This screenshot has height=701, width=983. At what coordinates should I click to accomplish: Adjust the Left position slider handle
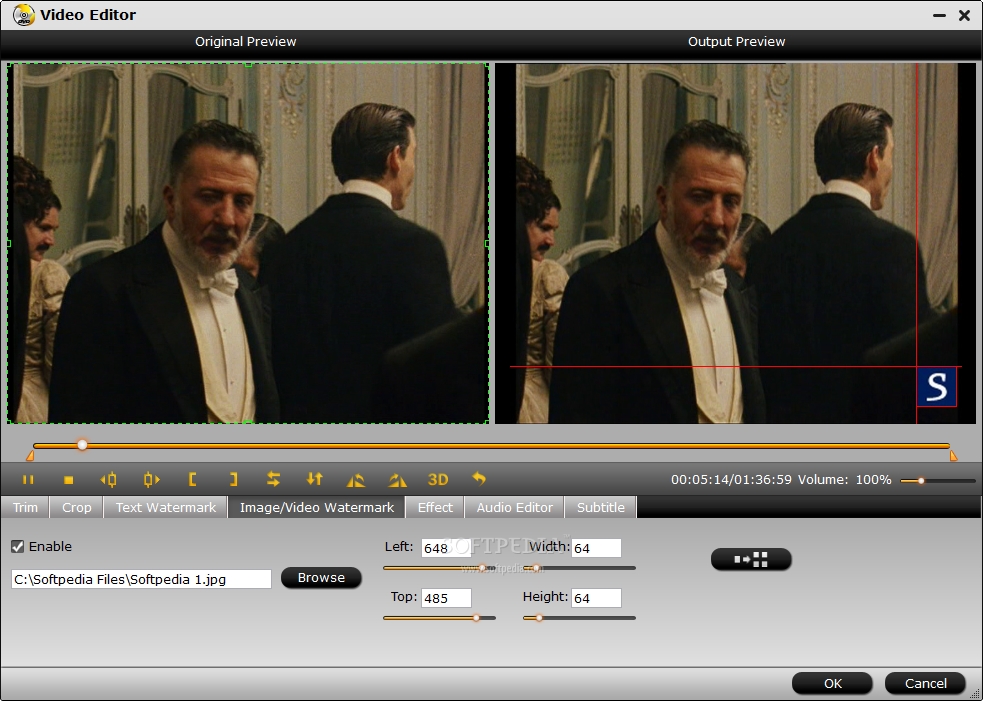pos(482,568)
